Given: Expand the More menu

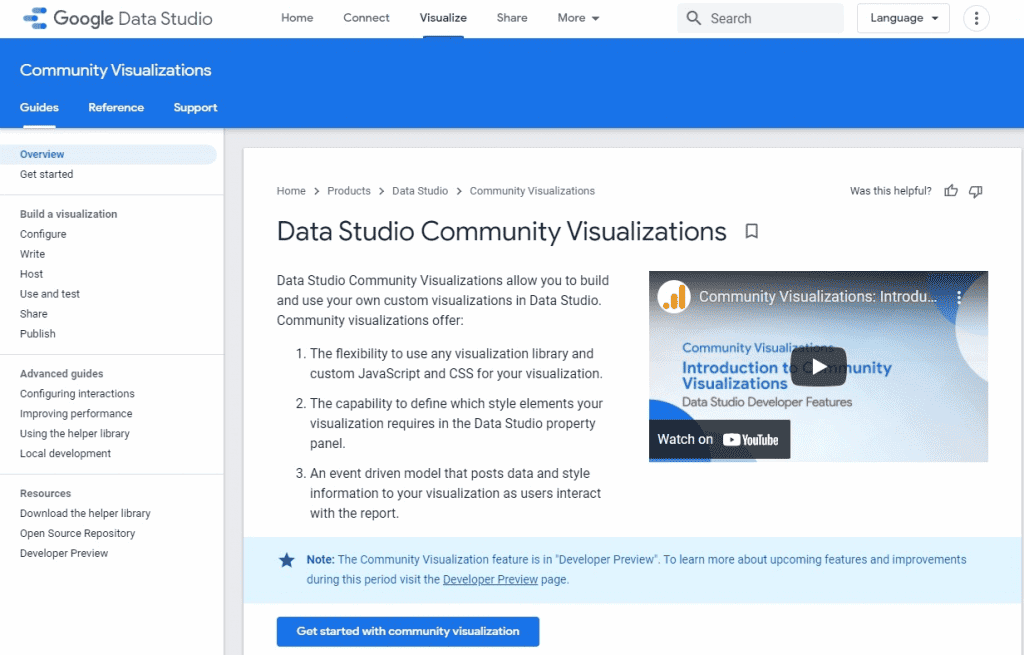Looking at the screenshot, I should pos(578,18).
